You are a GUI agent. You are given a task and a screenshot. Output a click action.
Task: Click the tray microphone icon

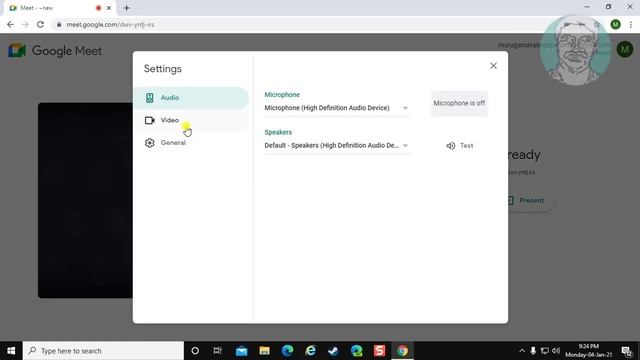pyautogui.click(x=533, y=351)
